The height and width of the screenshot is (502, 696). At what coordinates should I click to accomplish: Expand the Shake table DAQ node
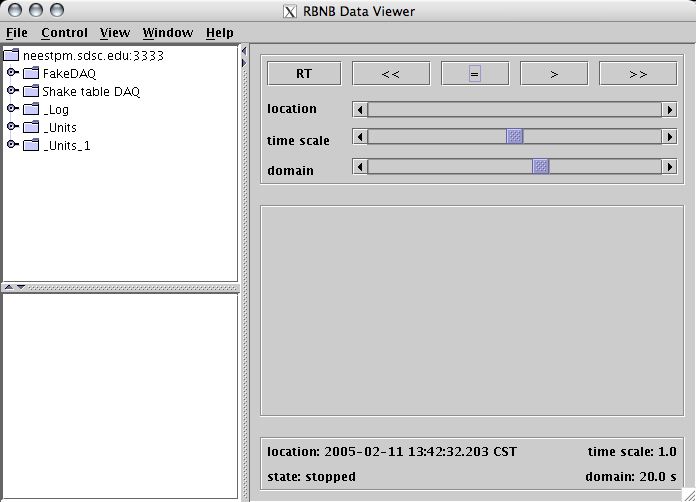(12, 91)
